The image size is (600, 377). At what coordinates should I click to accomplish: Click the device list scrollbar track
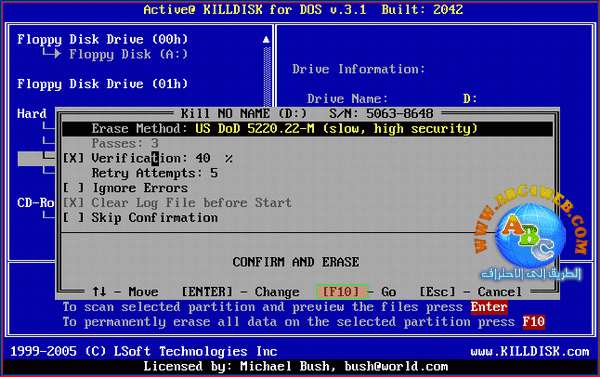[x=267, y=76]
